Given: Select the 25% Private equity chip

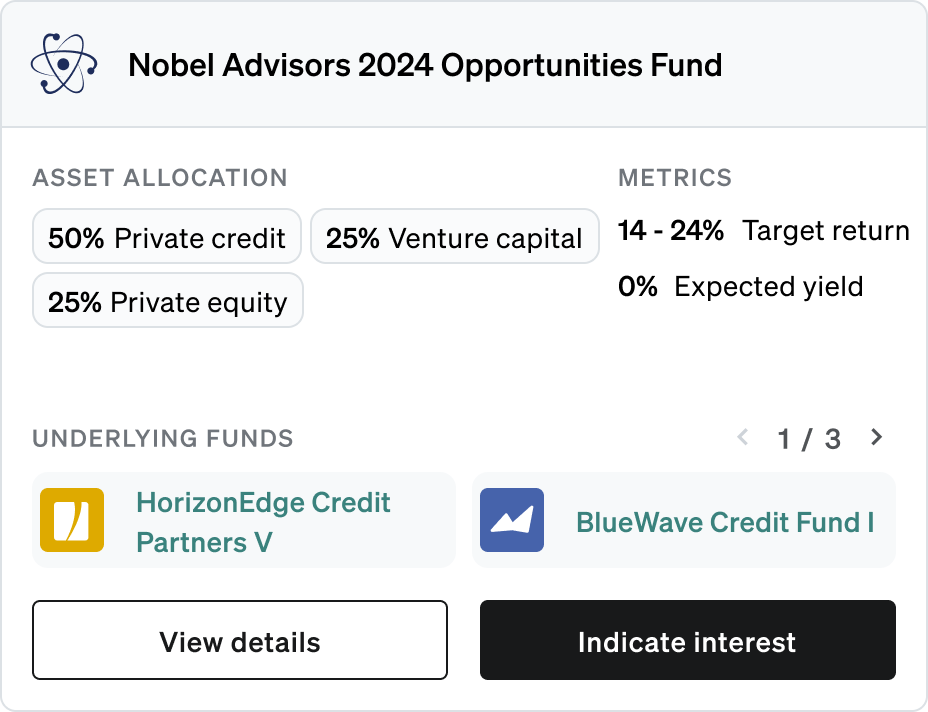Looking at the screenshot, I should pyautogui.click(x=167, y=300).
